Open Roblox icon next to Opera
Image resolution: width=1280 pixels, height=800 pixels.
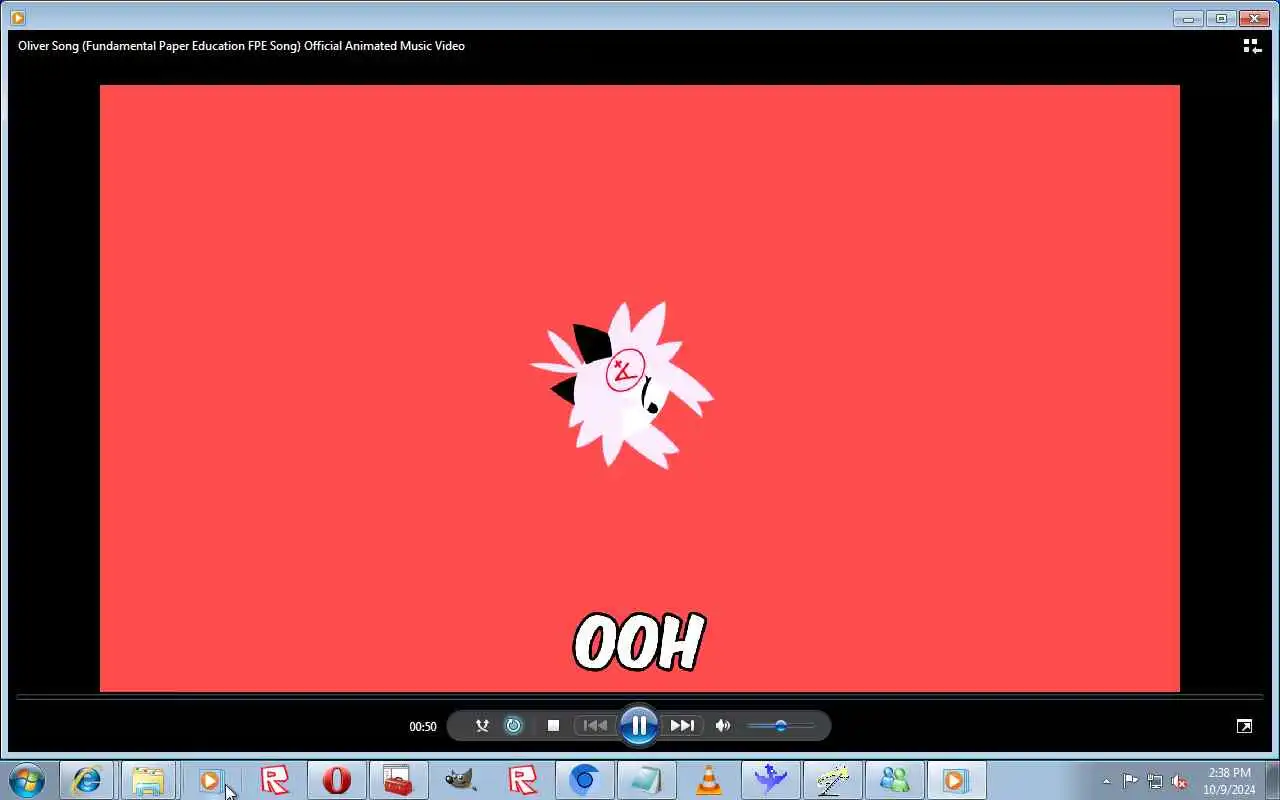274,780
